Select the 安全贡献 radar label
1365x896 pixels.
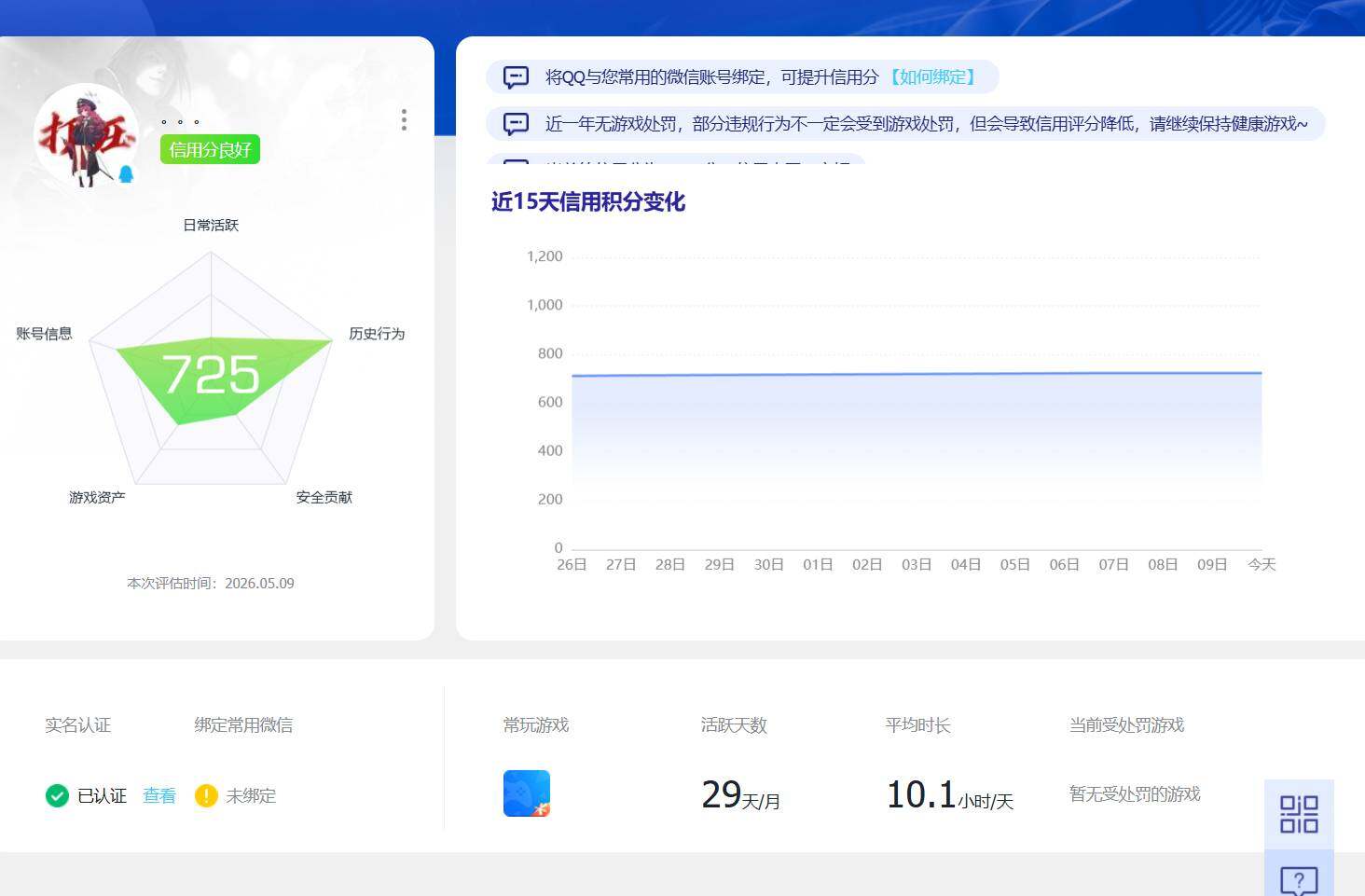324,497
